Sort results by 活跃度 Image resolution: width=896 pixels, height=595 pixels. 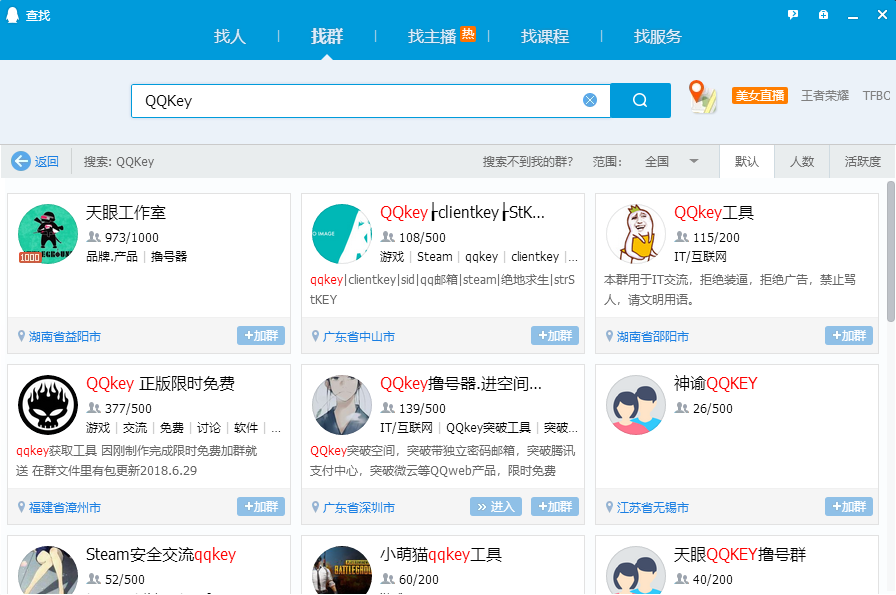[862, 162]
